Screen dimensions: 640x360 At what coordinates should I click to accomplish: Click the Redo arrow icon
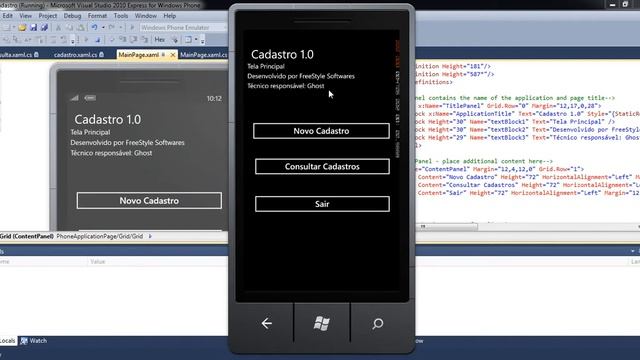[112, 27]
